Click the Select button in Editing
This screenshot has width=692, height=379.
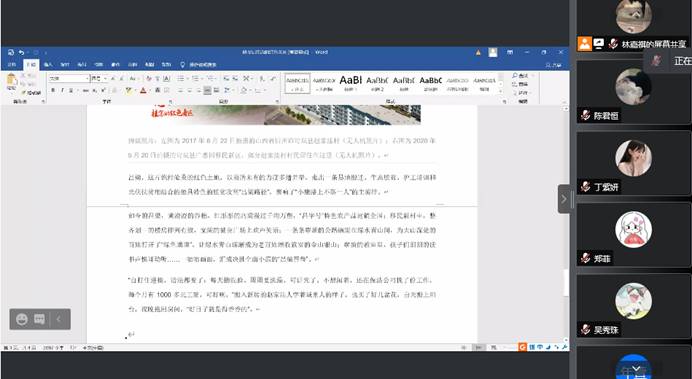point(521,93)
